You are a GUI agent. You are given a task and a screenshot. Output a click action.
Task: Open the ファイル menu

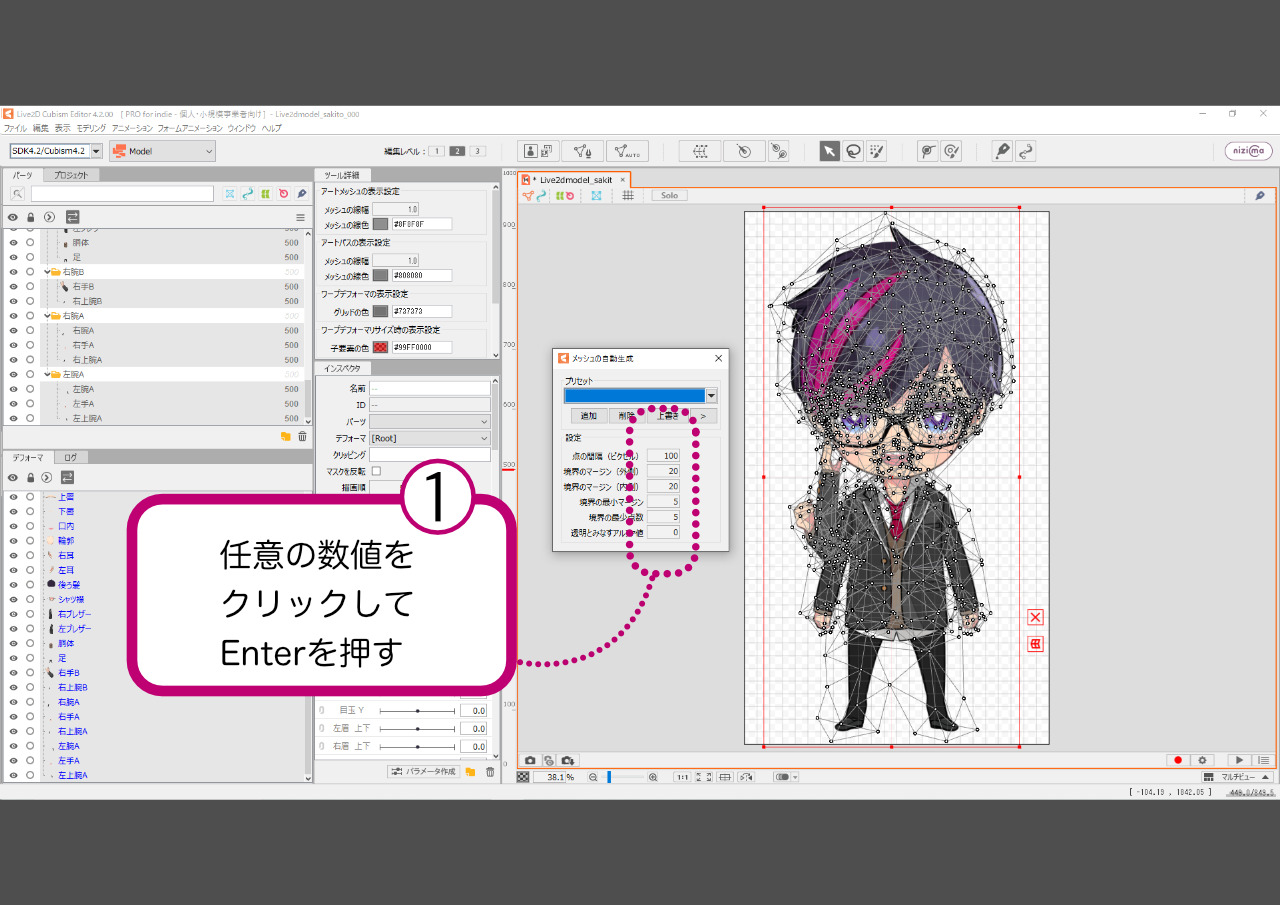coord(15,128)
